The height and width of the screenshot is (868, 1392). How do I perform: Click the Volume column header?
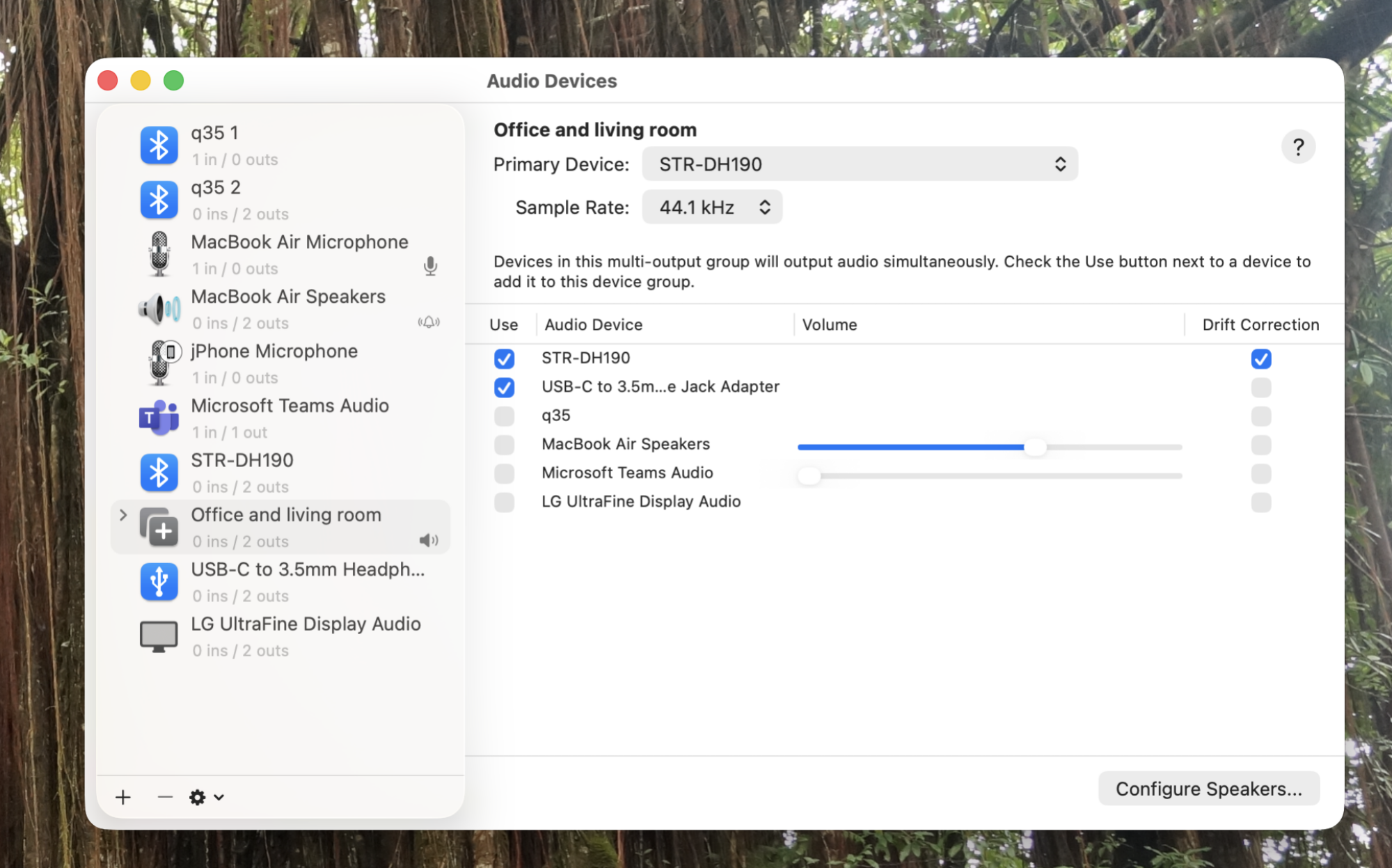coord(829,324)
